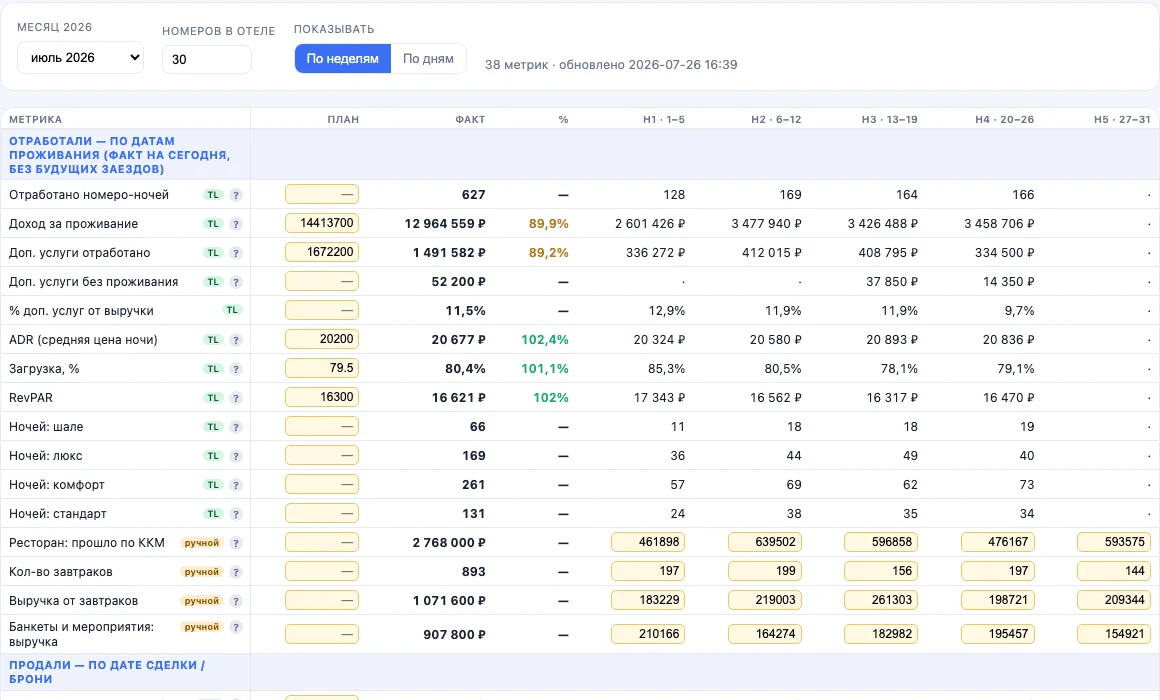Open help icon for Ресторан: прошло по ККМ
1160x700 pixels.
(236, 543)
